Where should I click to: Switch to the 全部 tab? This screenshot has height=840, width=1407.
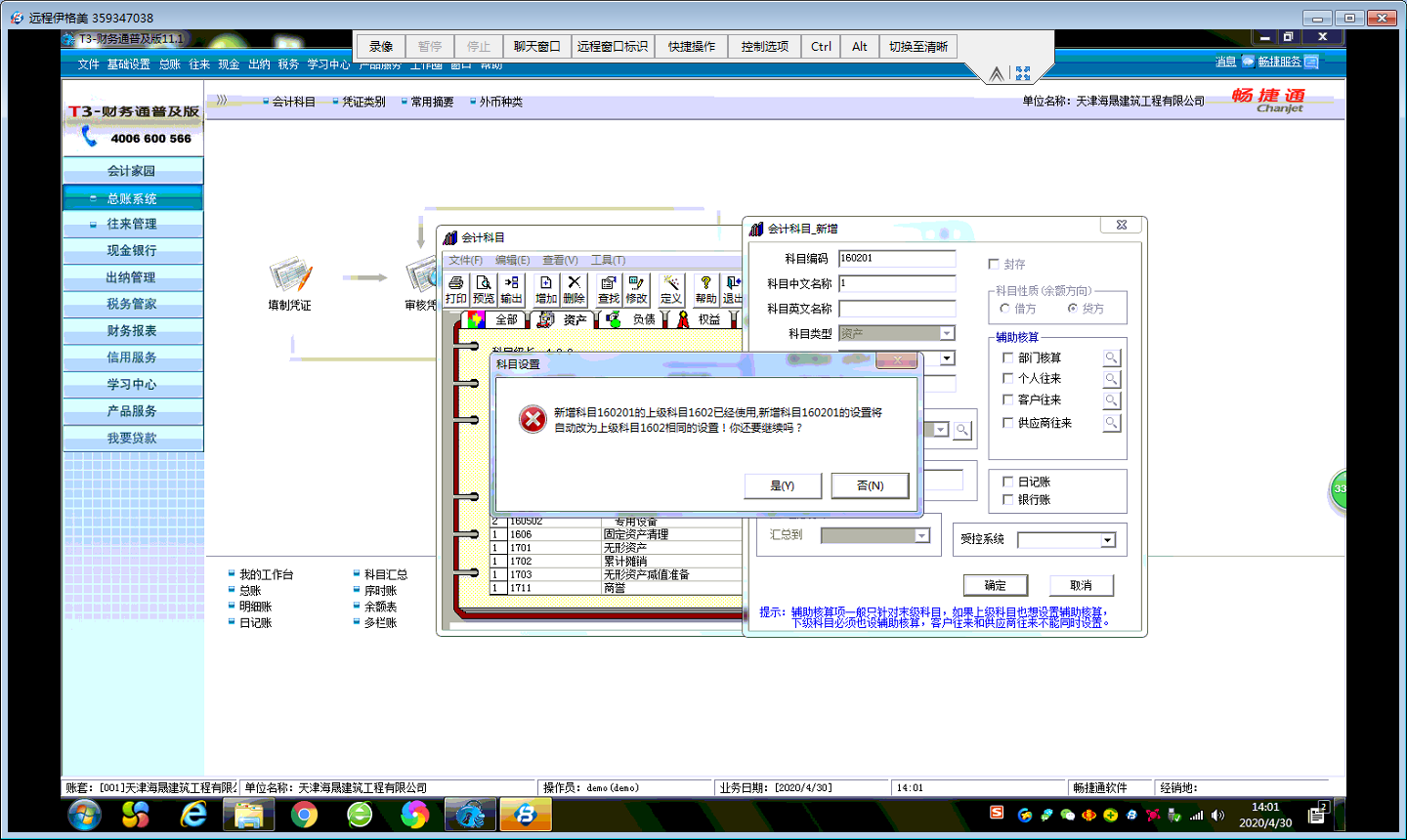coord(495,319)
